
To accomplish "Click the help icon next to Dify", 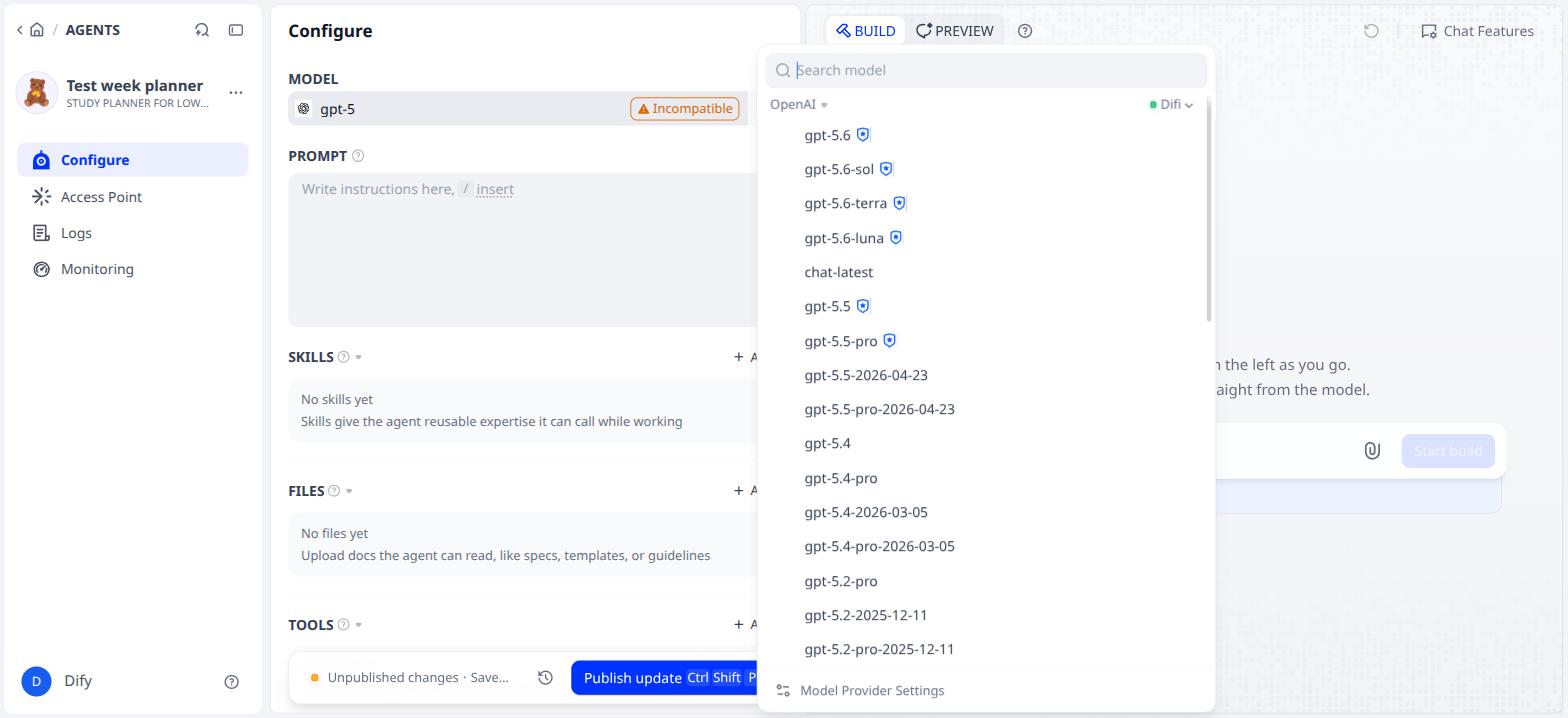I will (232, 682).
